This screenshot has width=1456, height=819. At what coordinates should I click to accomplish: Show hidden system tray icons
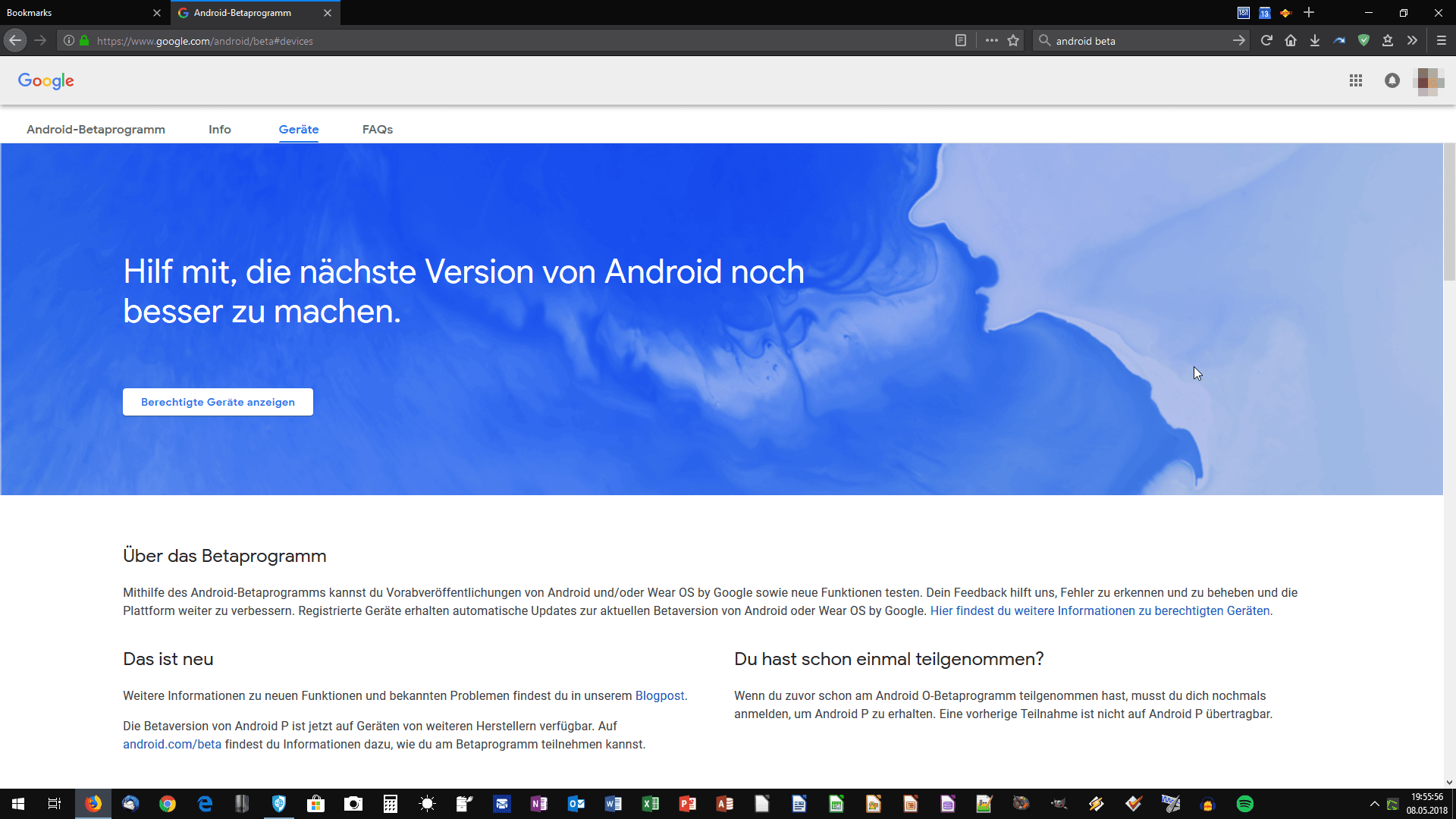pos(1374,804)
